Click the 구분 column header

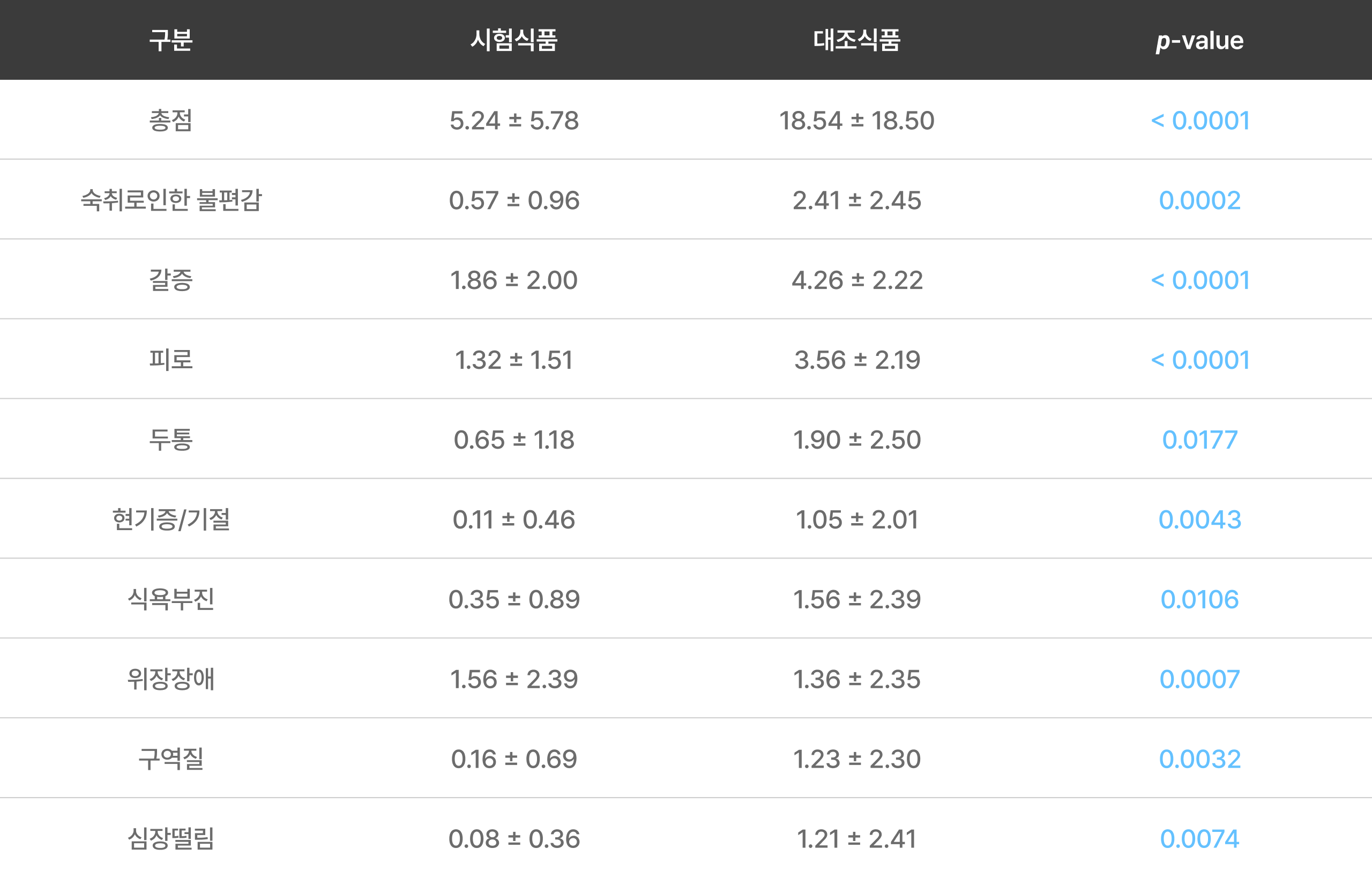(x=171, y=40)
